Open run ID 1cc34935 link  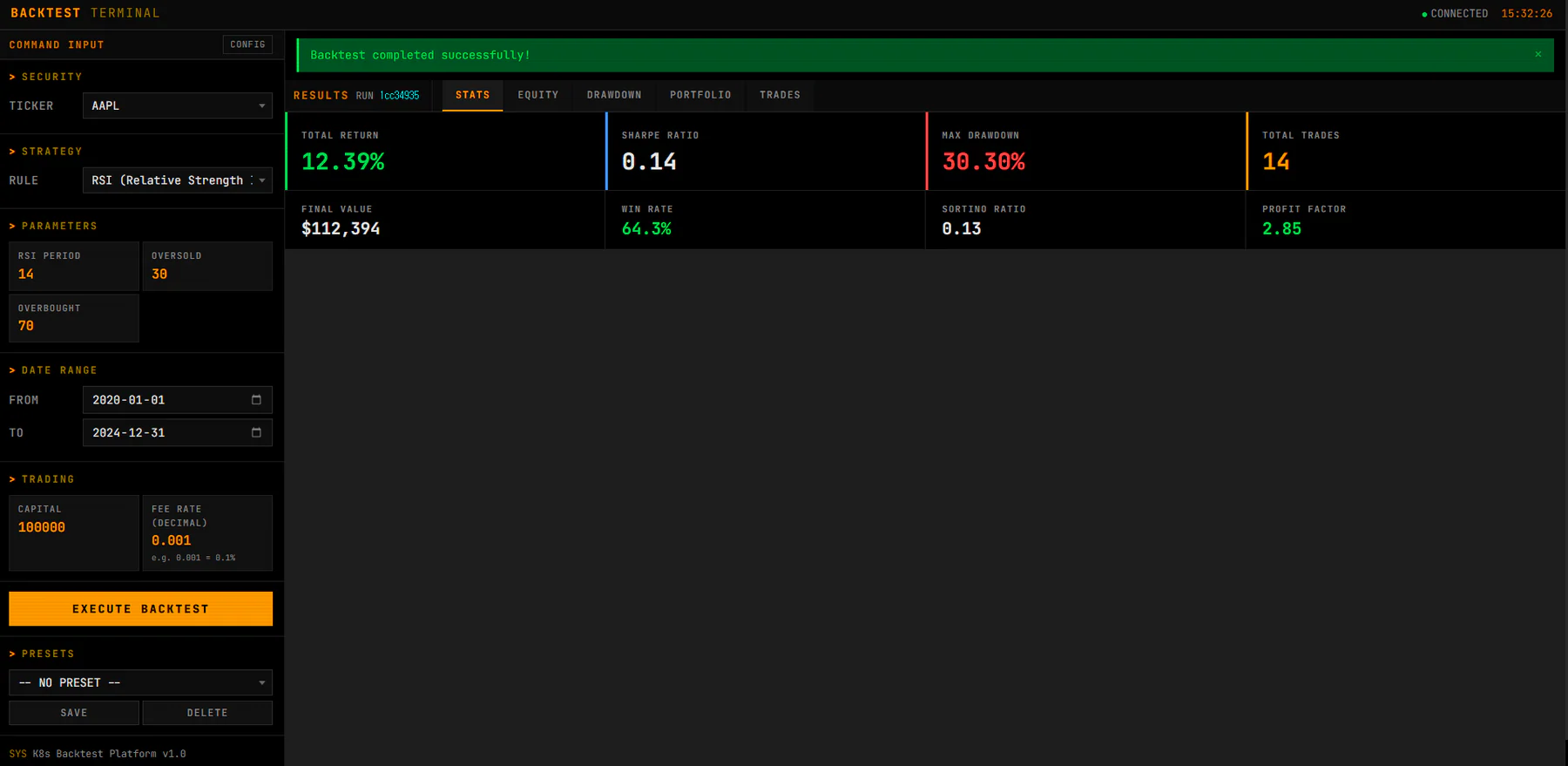point(399,96)
